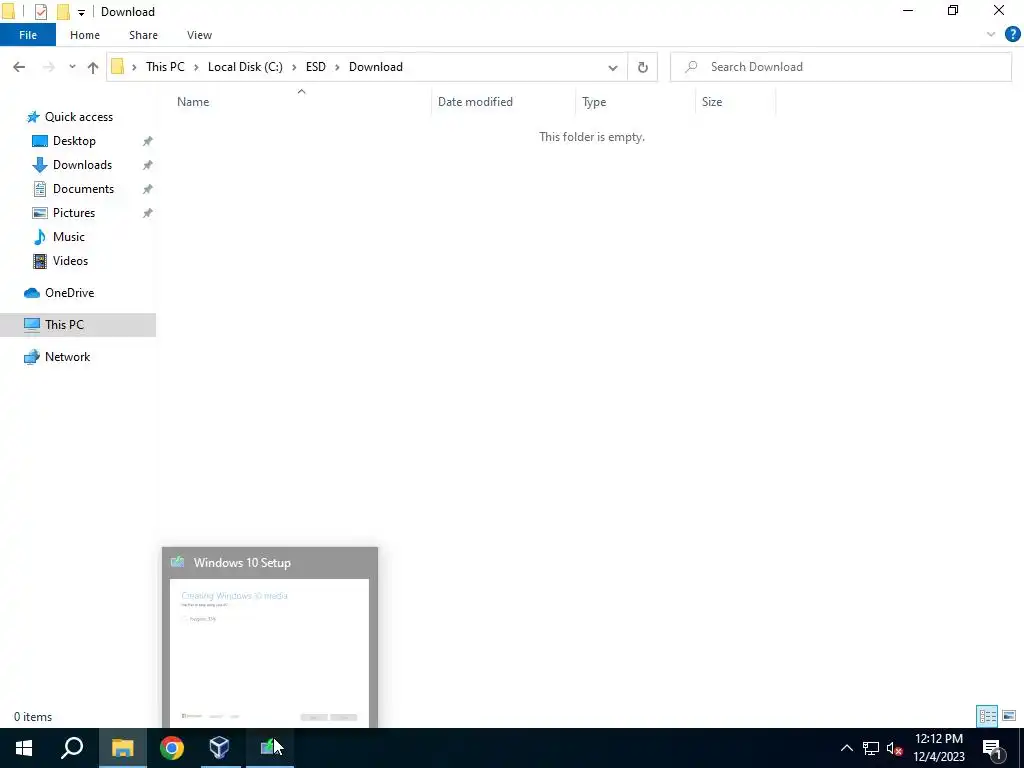Open Videos in the navigation pane
This screenshot has width=1024, height=768.
pos(70,261)
